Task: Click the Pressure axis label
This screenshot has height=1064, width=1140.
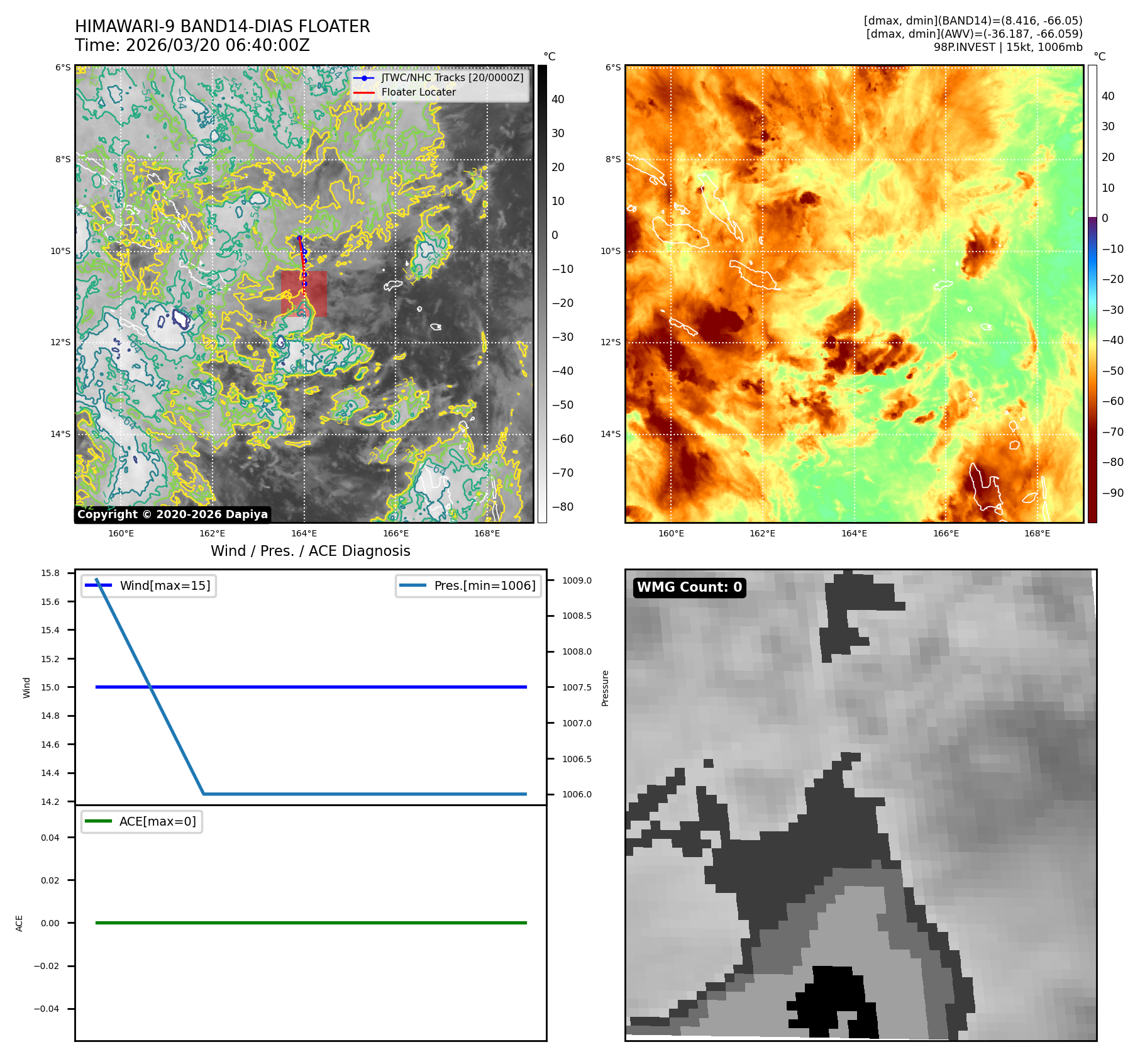Action: click(x=605, y=688)
